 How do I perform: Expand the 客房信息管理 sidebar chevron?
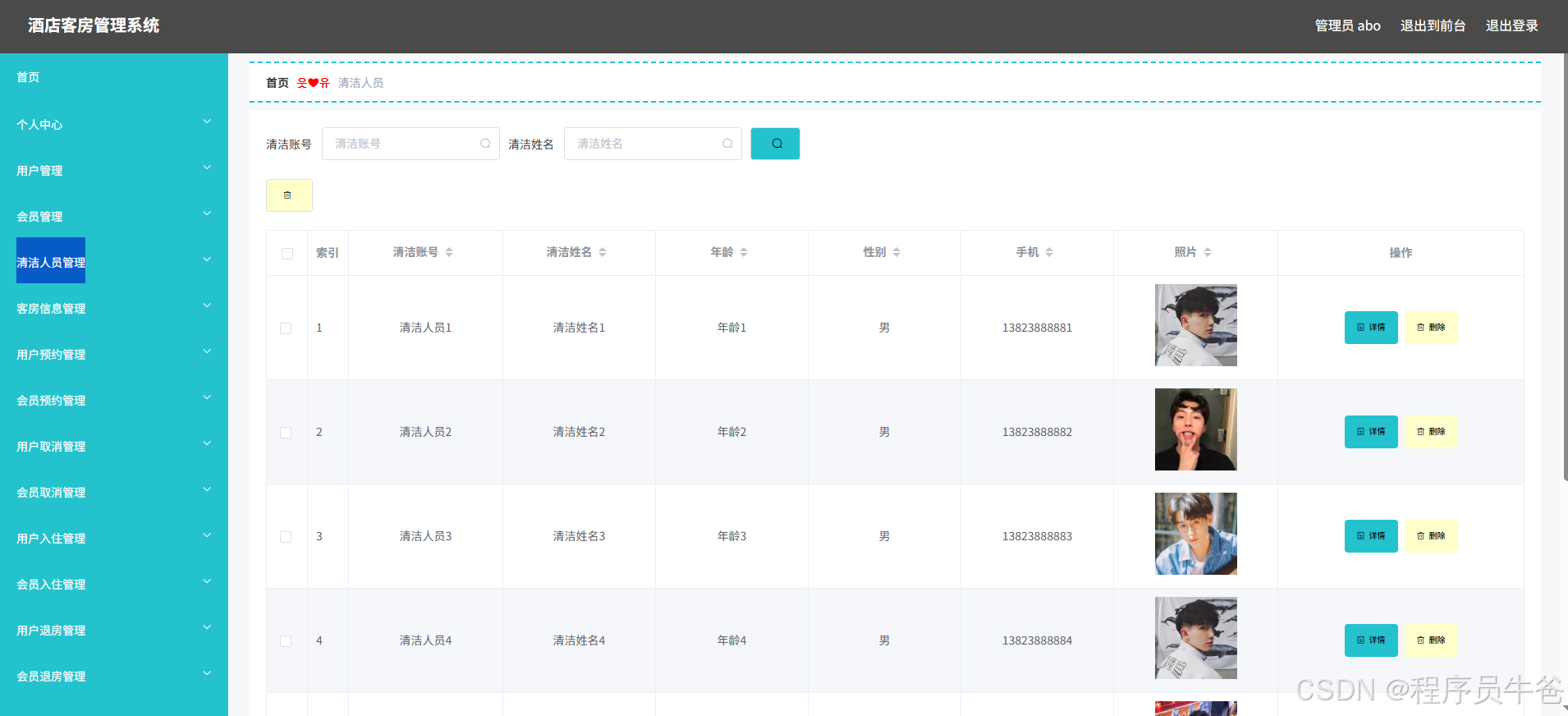pos(207,305)
